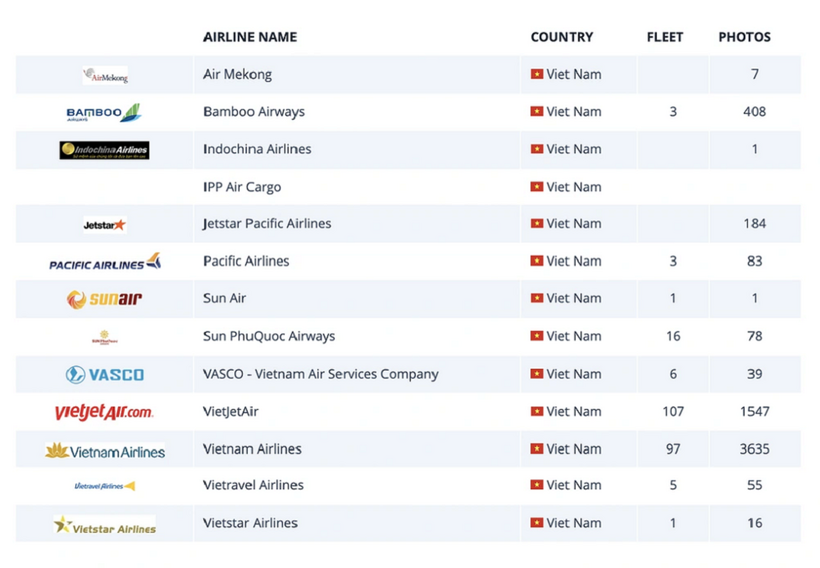820x568 pixels.
Task: Click the Sun PhuQuoc Airways logo
Action: coord(105,337)
